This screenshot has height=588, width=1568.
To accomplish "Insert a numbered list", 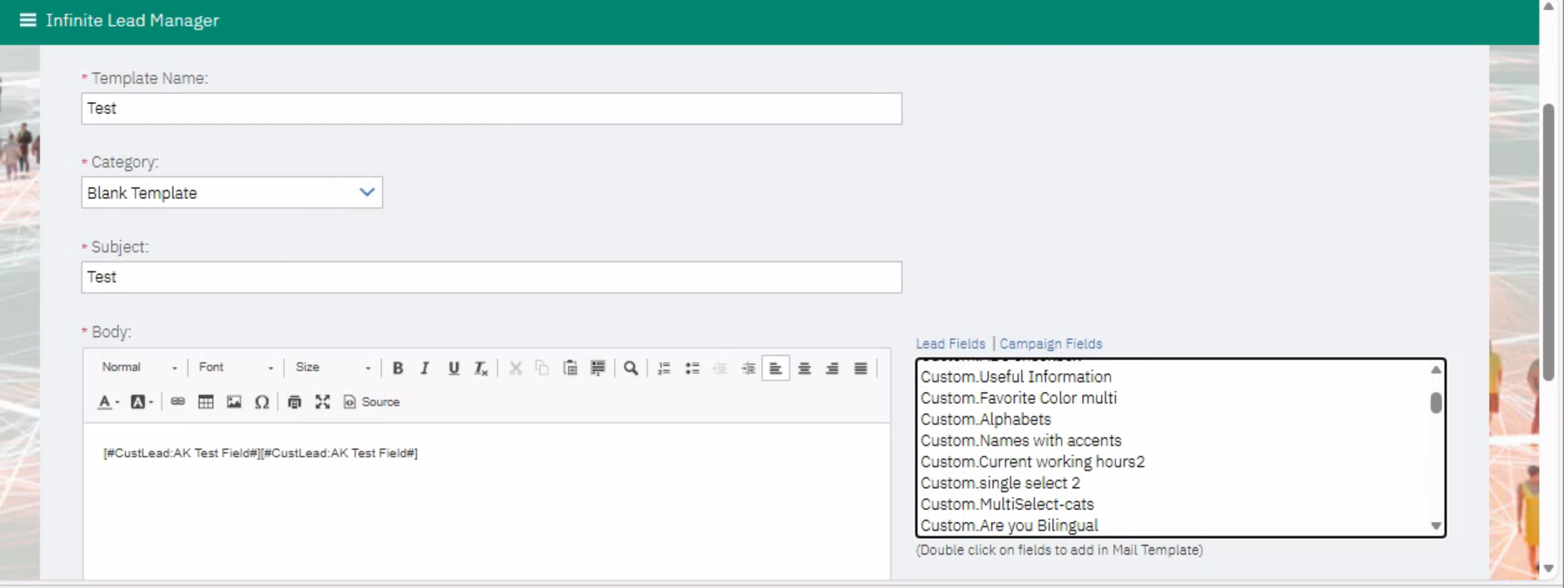I will [x=664, y=368].
